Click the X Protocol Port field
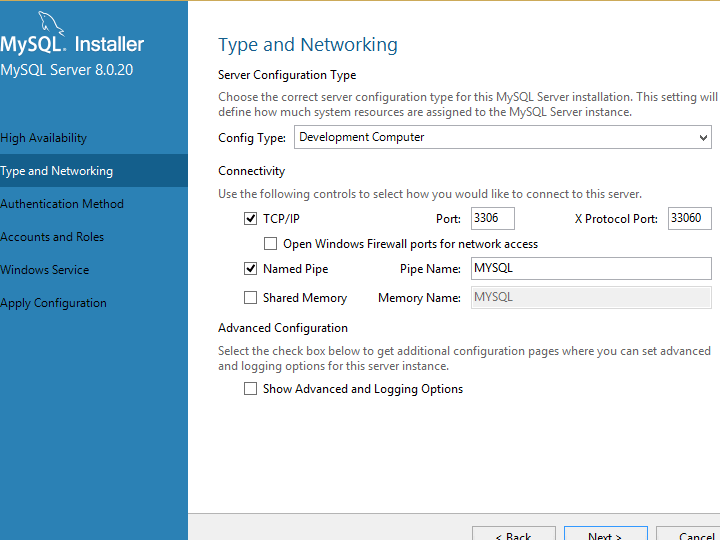Screen dimensions: 720x540 click(x=690, y=218)
